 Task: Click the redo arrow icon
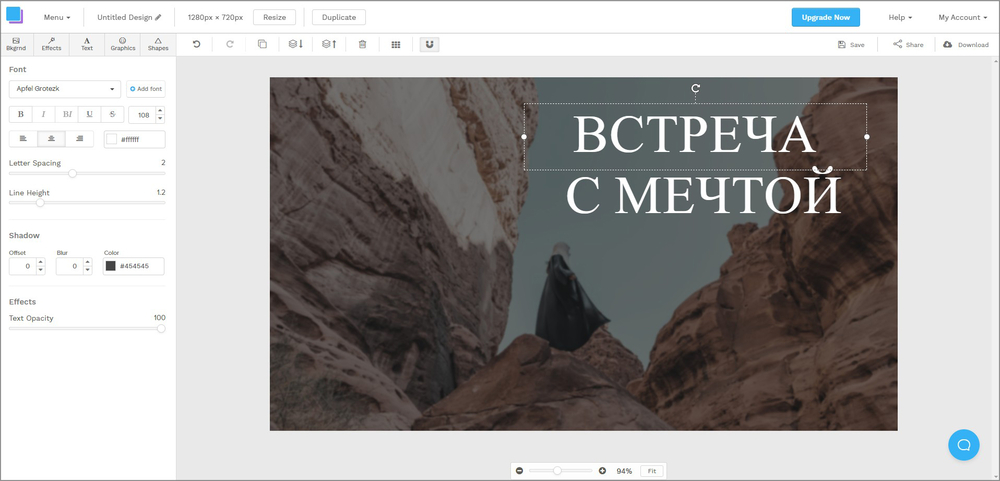230,44
